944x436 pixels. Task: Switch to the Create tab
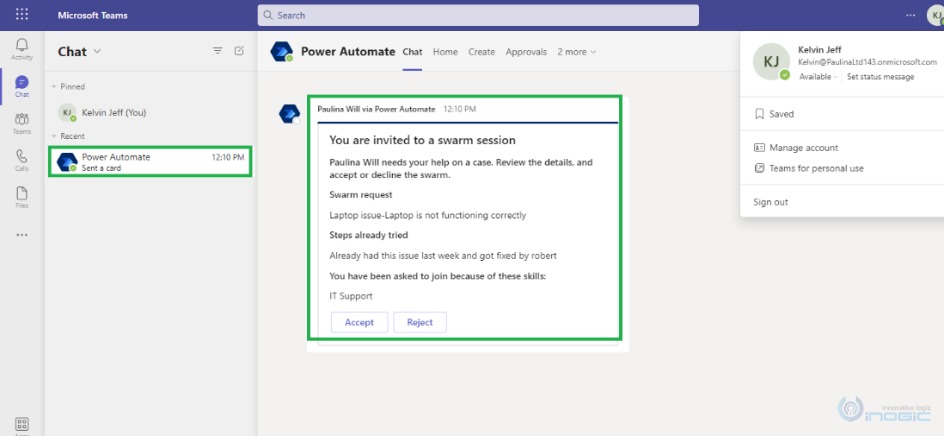coord(482,52)
